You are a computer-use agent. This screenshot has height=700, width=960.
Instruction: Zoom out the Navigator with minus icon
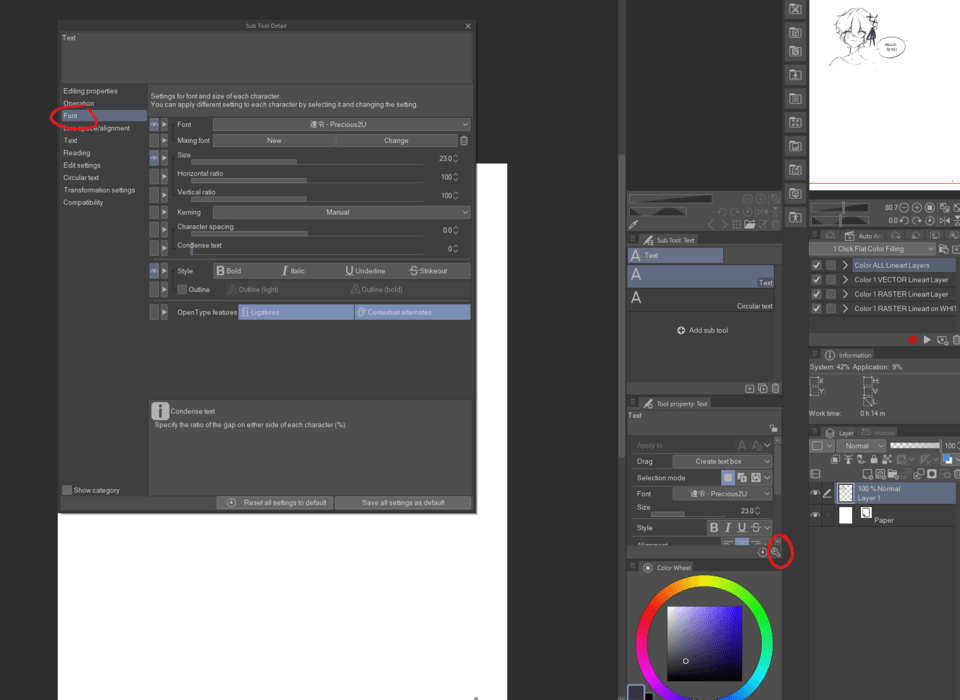(x=904, y=208)
